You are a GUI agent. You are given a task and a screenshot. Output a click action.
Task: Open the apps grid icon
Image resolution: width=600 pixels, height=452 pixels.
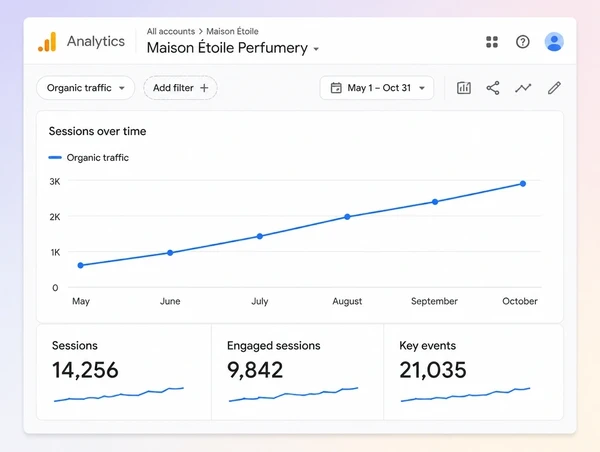tap(492, 42)
